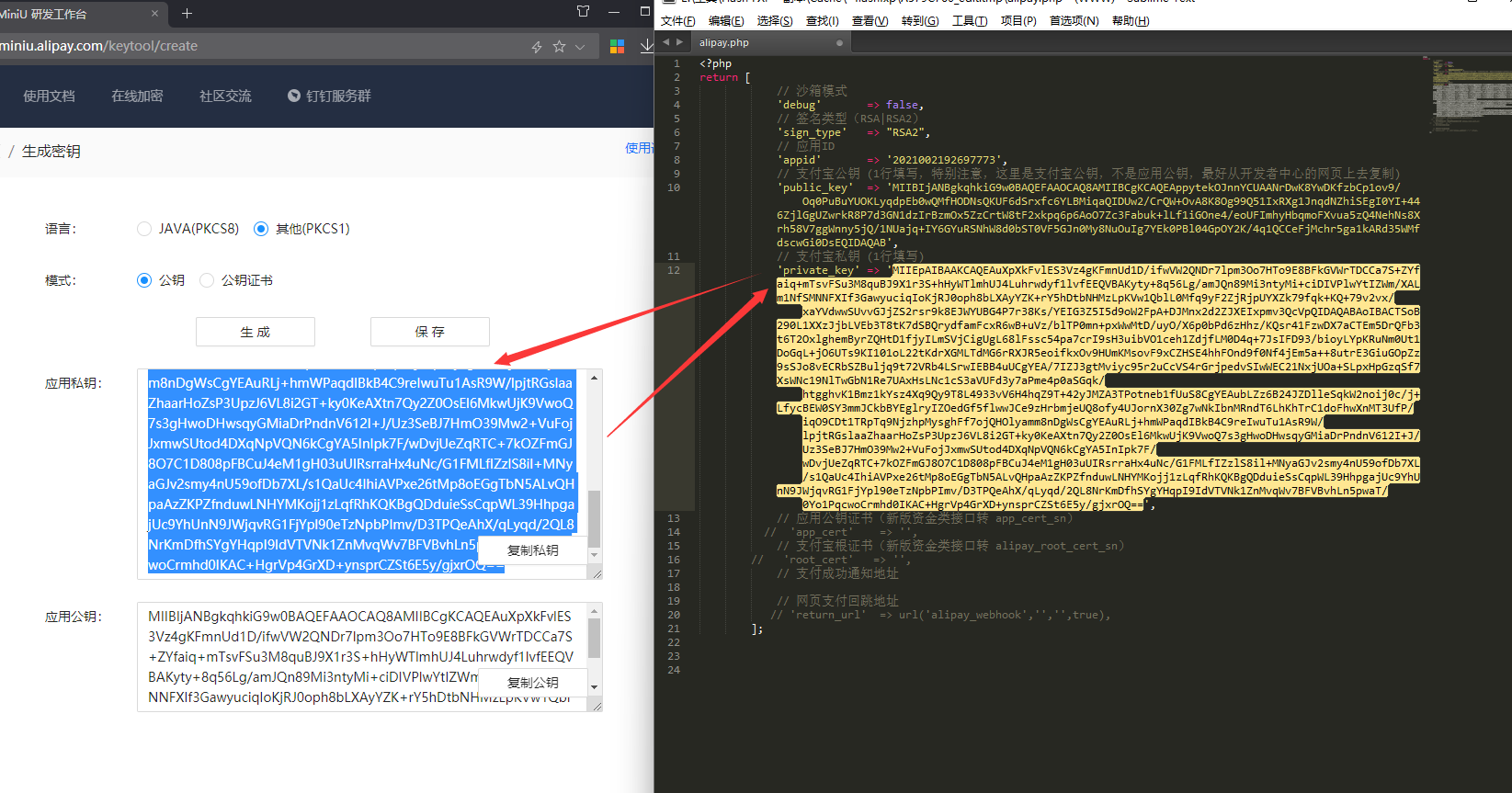Open 转到(G) menu in Sublime Text
This screenshot has height=793, width=1512.
point(920,21)
